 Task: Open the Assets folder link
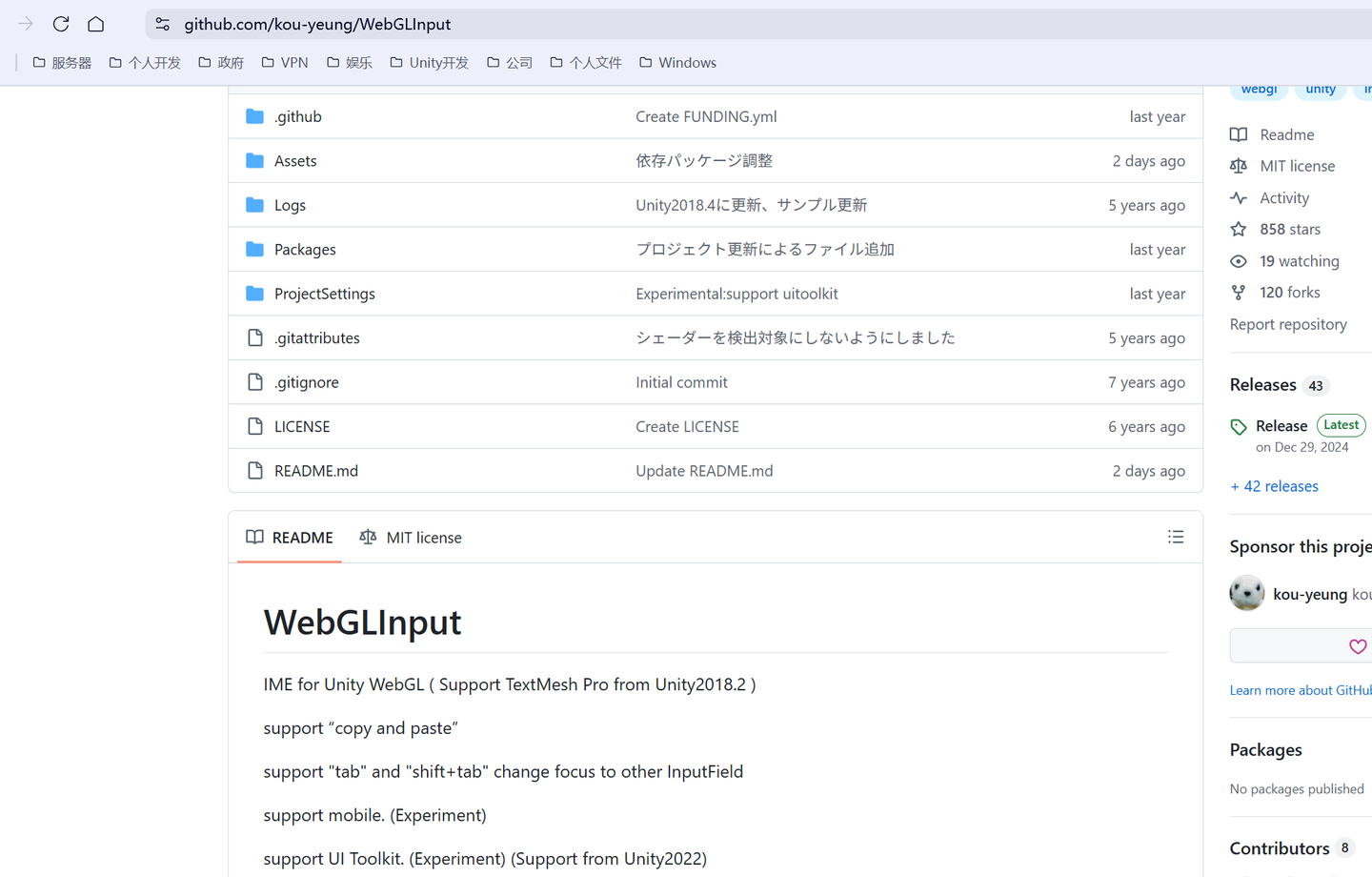click(295, 160)
